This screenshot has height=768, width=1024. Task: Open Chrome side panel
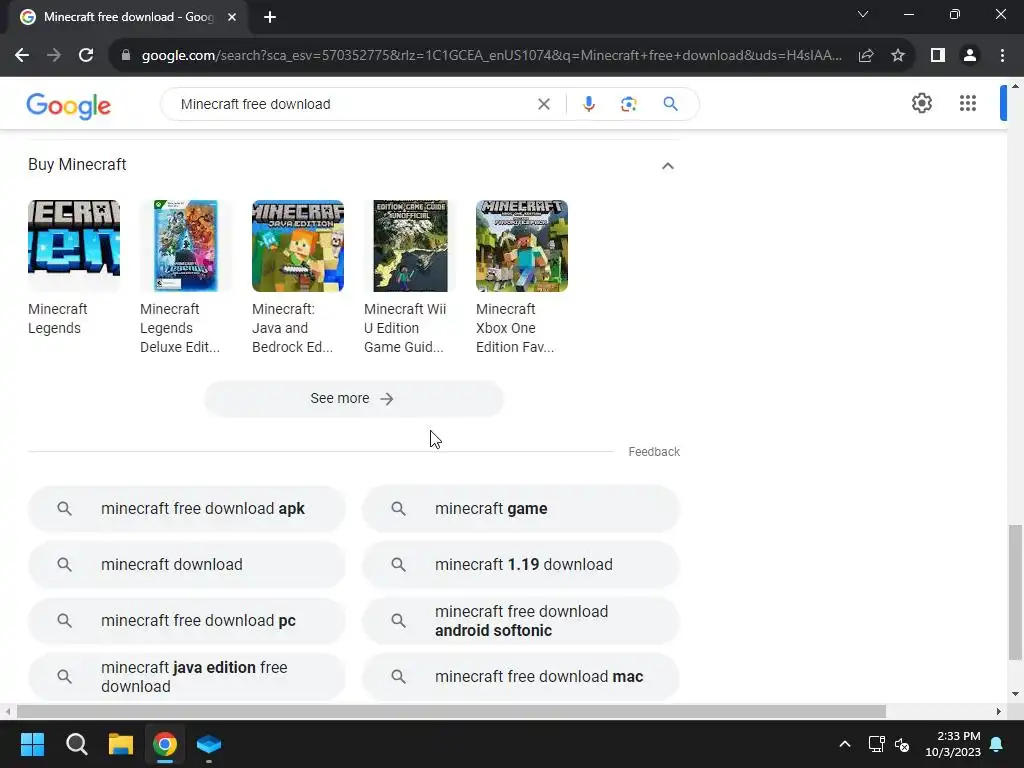pos(938,56)
